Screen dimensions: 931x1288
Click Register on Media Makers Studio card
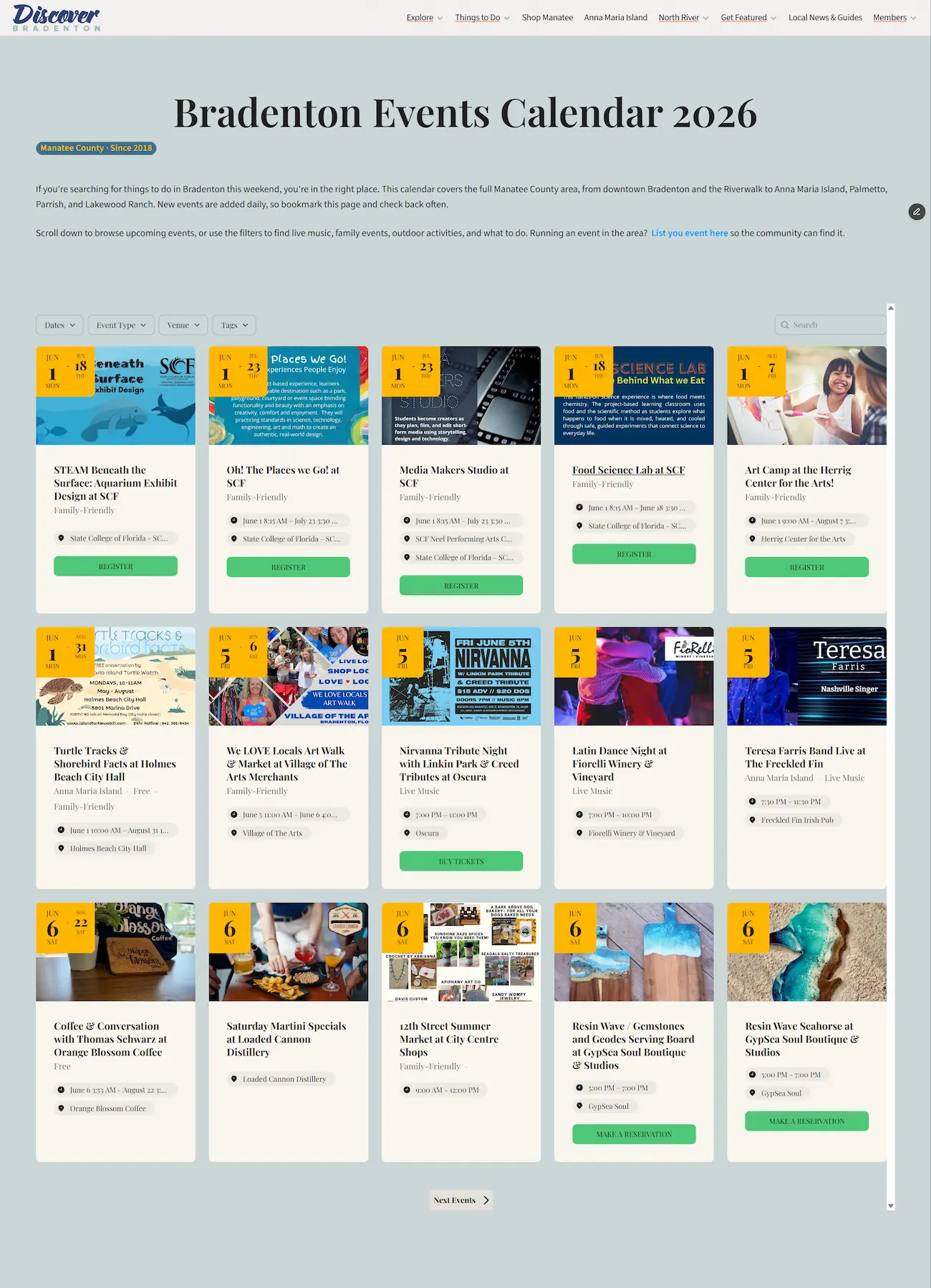pos(461,586)
